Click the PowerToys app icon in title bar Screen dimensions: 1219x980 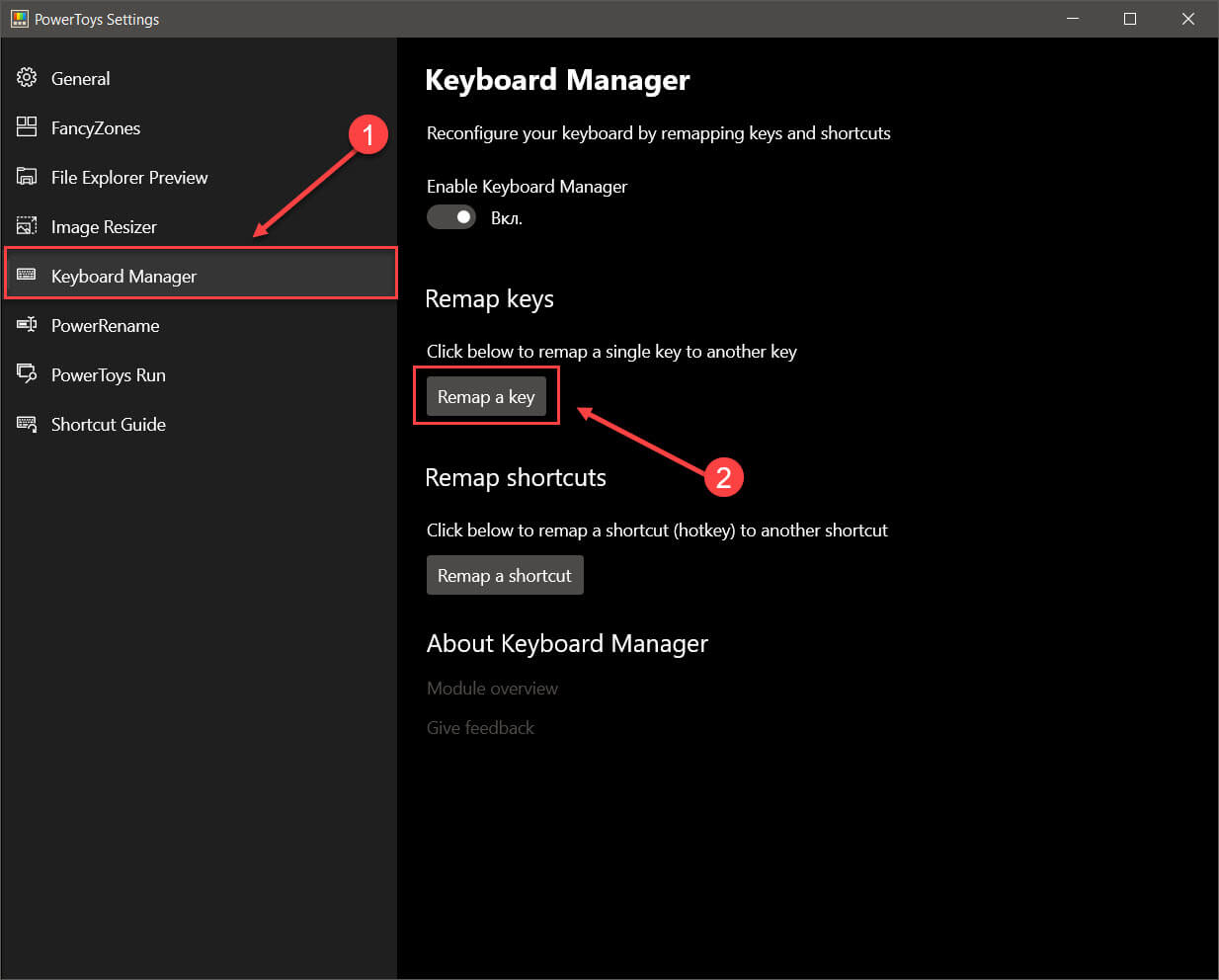pos(19,19)
